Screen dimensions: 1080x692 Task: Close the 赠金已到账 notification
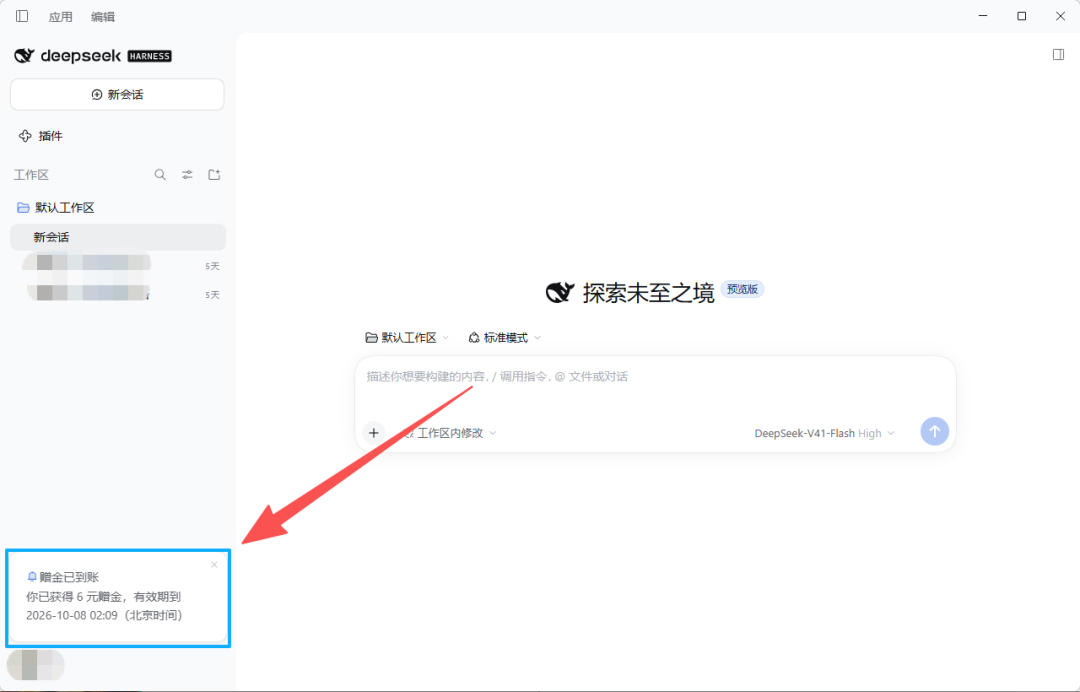coord(214,565)
